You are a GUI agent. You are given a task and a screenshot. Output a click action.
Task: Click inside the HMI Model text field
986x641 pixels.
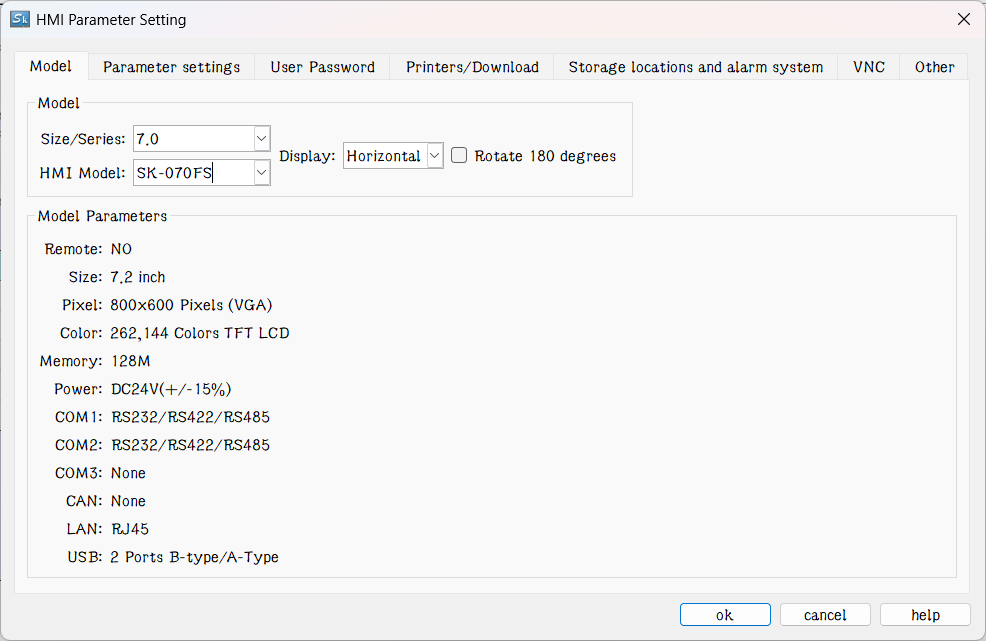[x=192, y=173]
